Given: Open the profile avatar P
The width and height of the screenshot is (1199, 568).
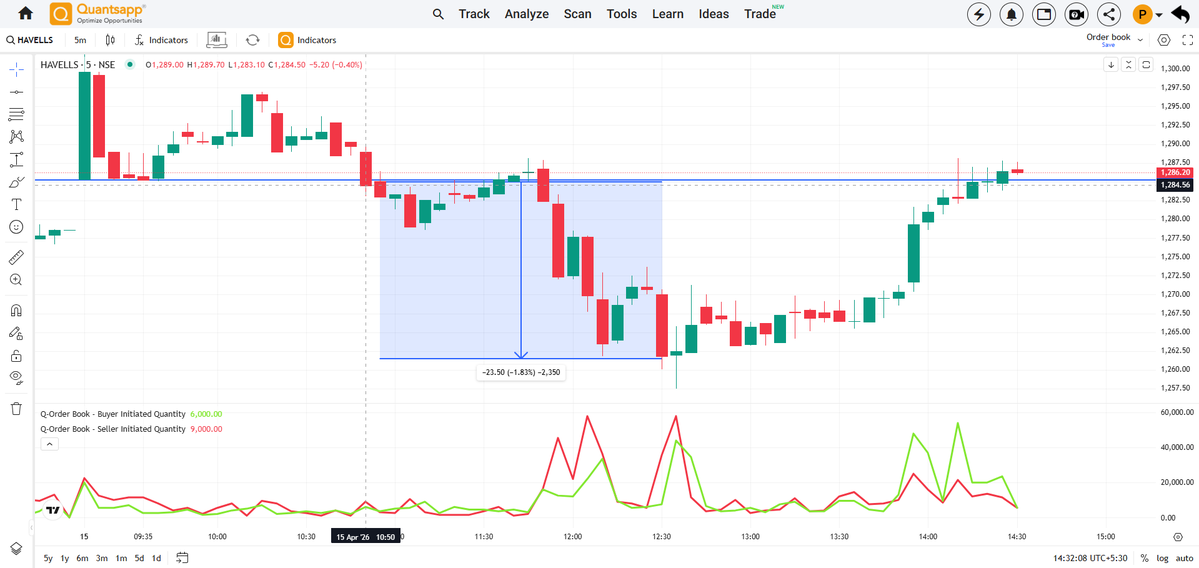Looking at the screenshot, I should pos(1142,14).
